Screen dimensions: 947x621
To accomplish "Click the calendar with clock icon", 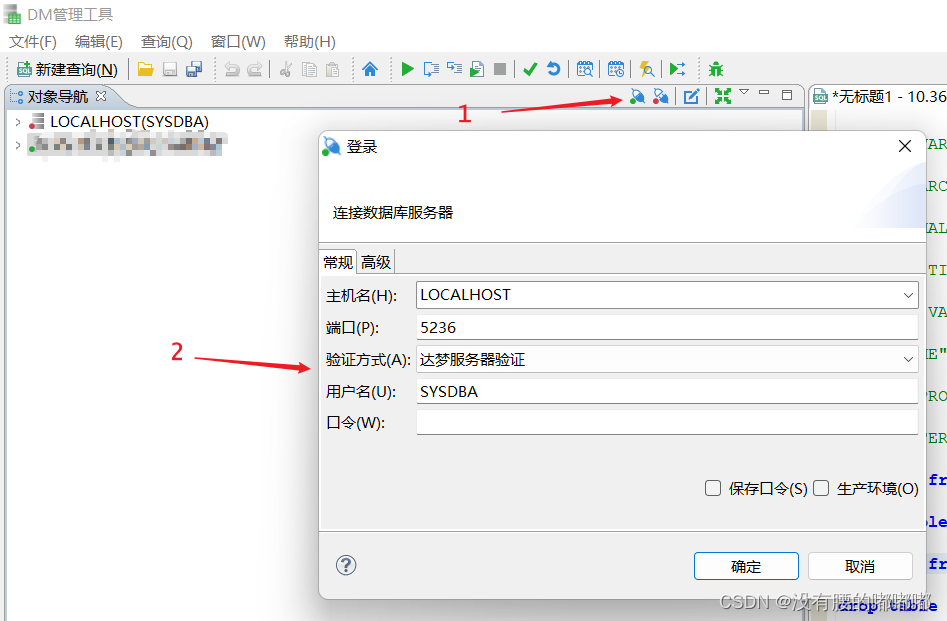I will 615,69.
